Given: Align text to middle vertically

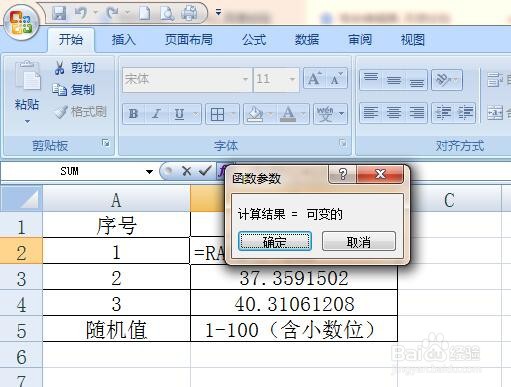Looking at the screenshot, I should coord(394,80).
